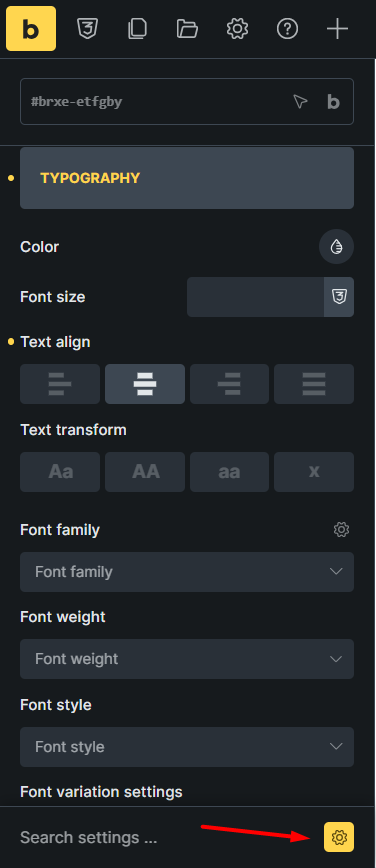Click the yellow Bricks logo button
The image size is (376, 868).
coord(31,29)
